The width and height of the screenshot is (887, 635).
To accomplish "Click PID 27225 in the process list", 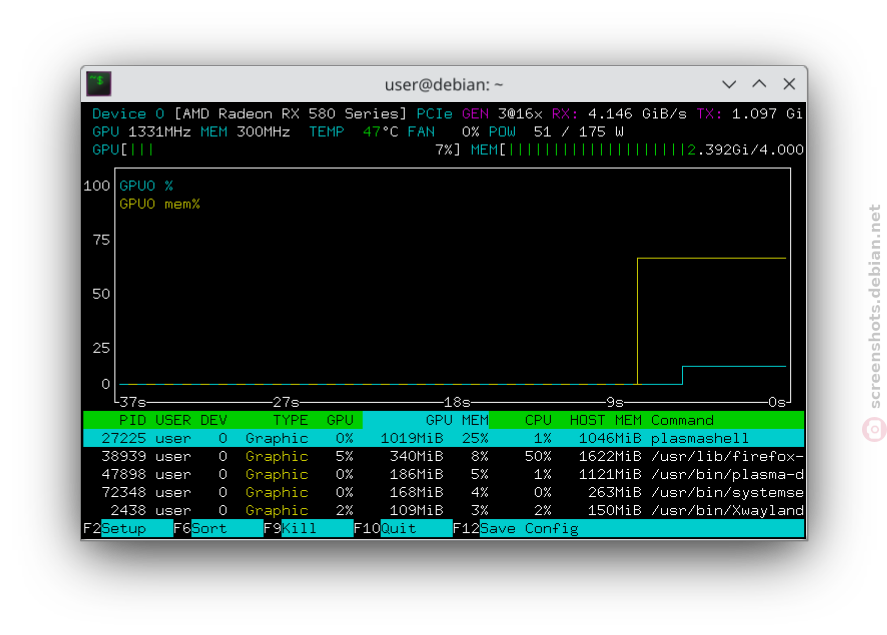I will 123,438.
